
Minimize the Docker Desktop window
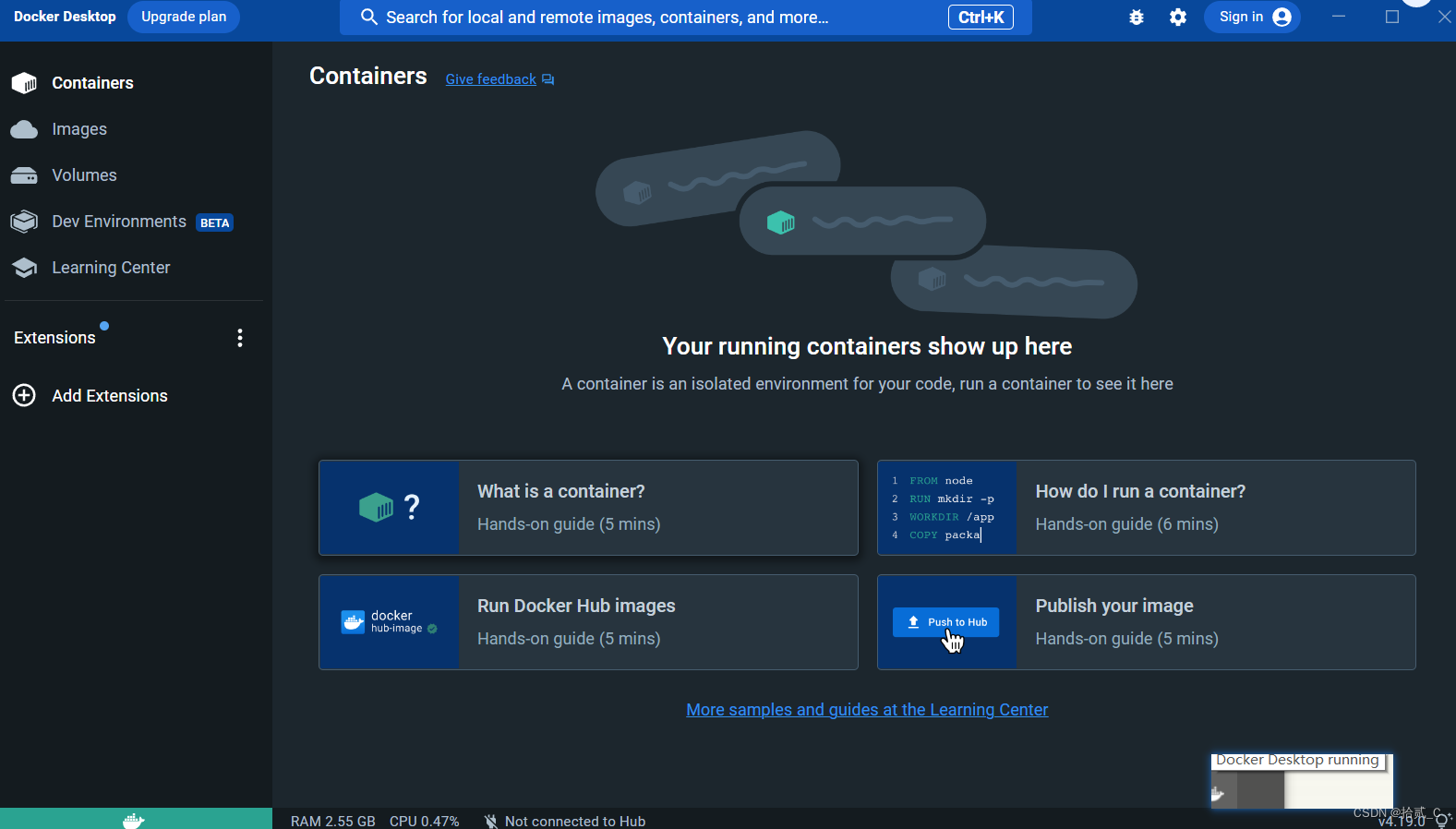point(1339,17)
